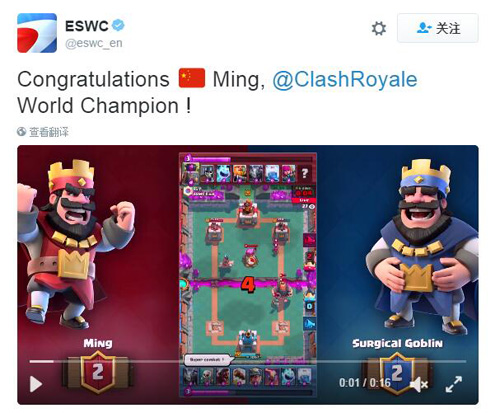
Task: Click the blue verified badge next to ESWC
Action: pos(118,25)
